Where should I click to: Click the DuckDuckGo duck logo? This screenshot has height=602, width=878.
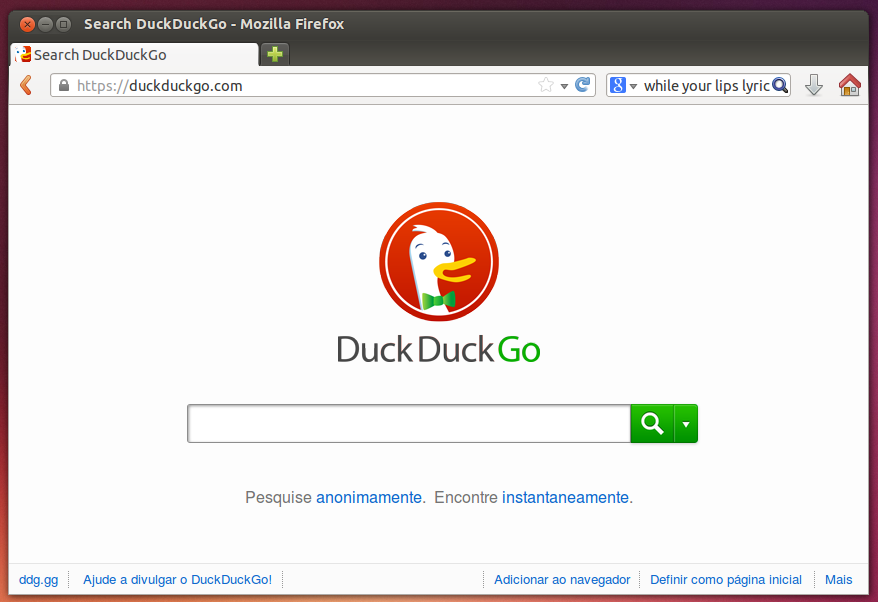[x=438, y=262]
